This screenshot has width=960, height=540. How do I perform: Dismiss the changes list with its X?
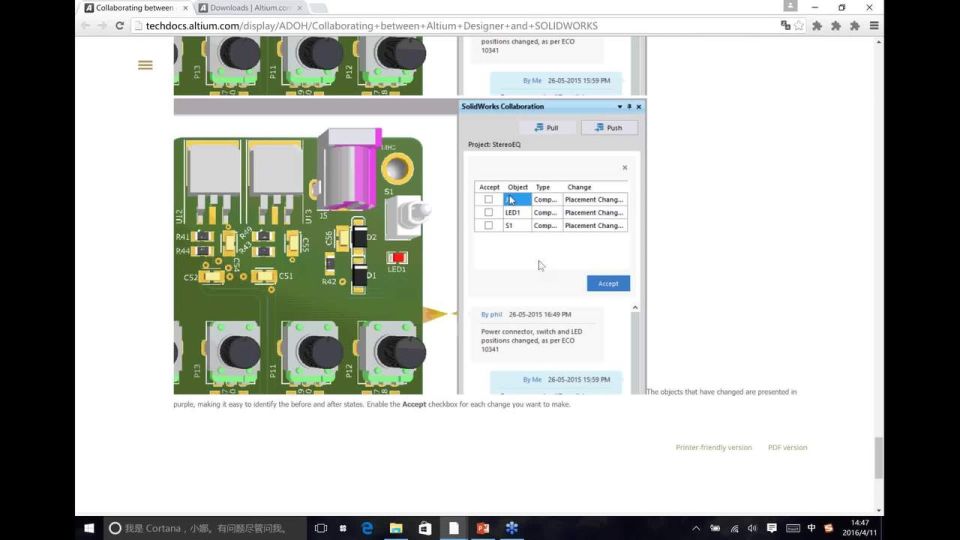pos(624,168)
